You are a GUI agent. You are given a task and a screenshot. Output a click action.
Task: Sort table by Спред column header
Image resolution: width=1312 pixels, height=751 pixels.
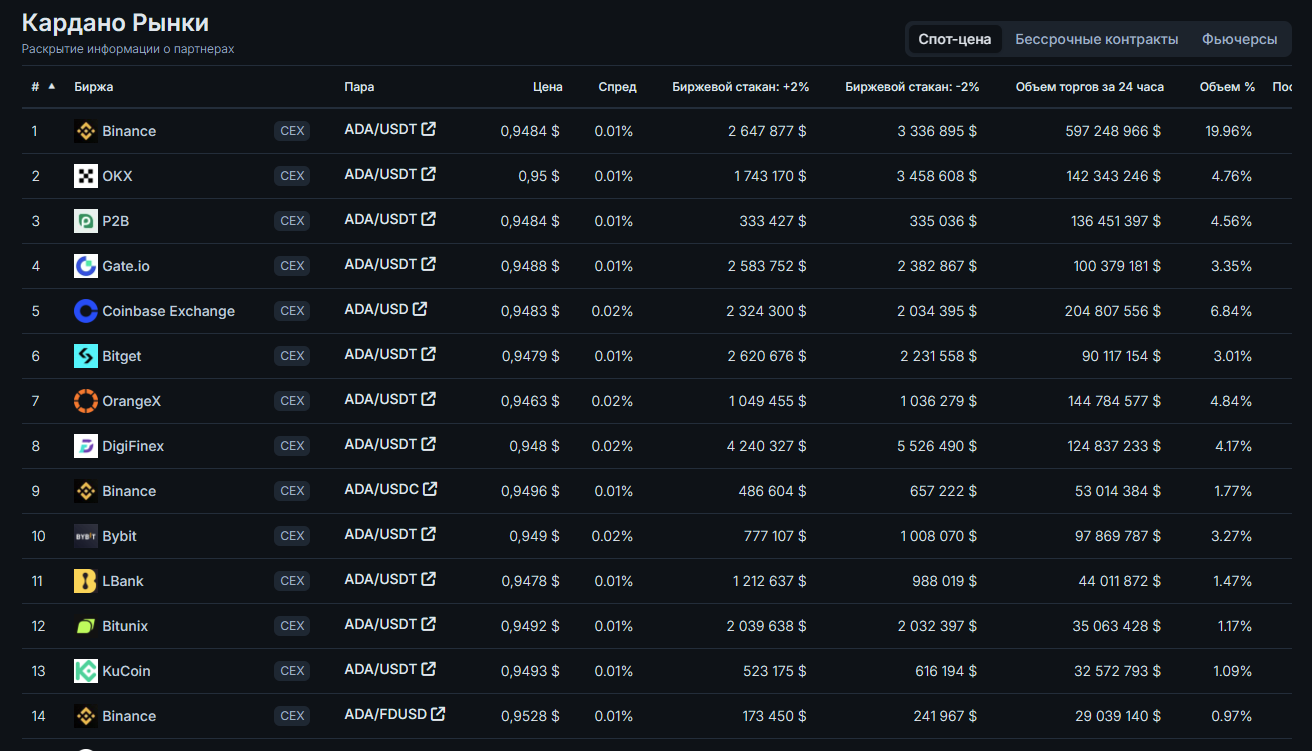point(617,87)
